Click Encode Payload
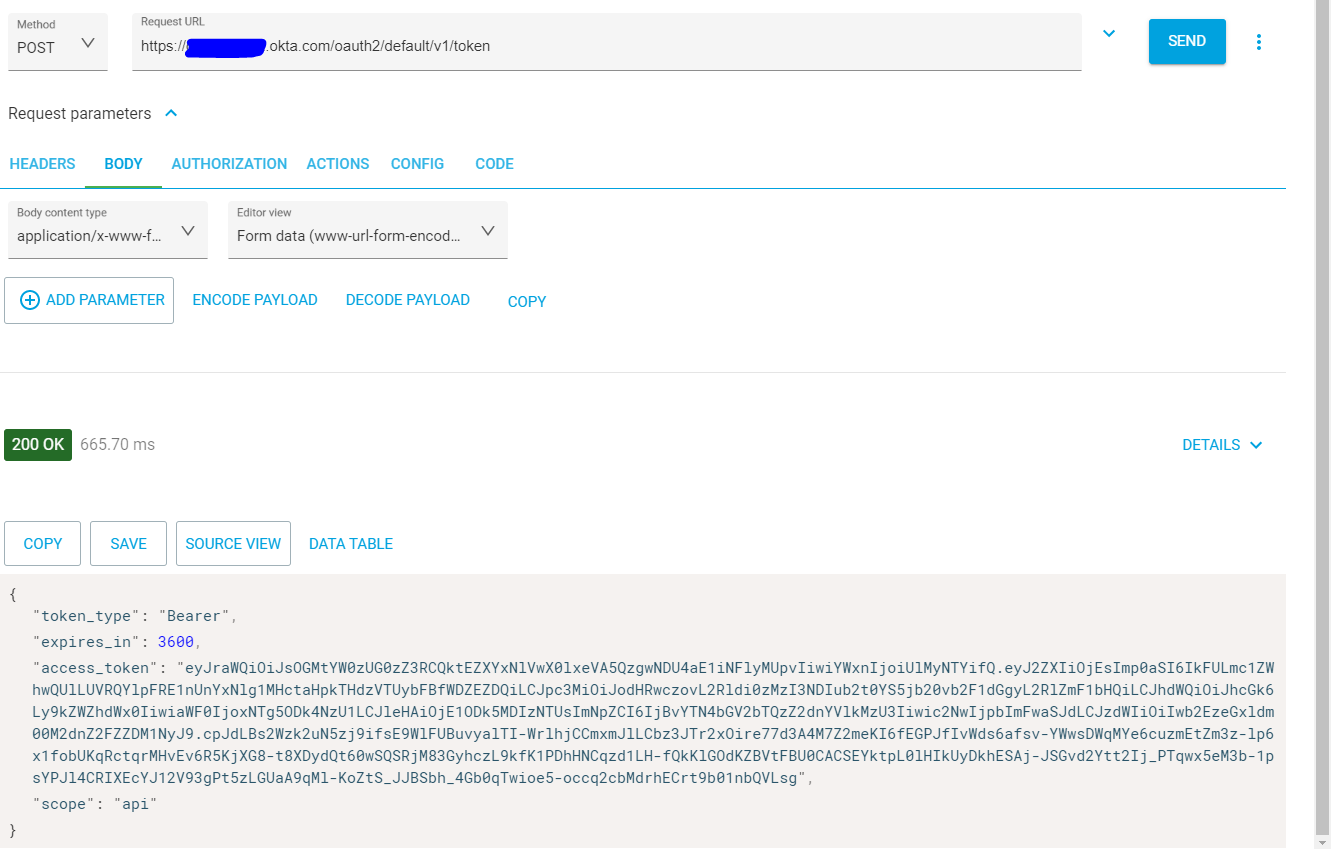 tap(255, 300)
